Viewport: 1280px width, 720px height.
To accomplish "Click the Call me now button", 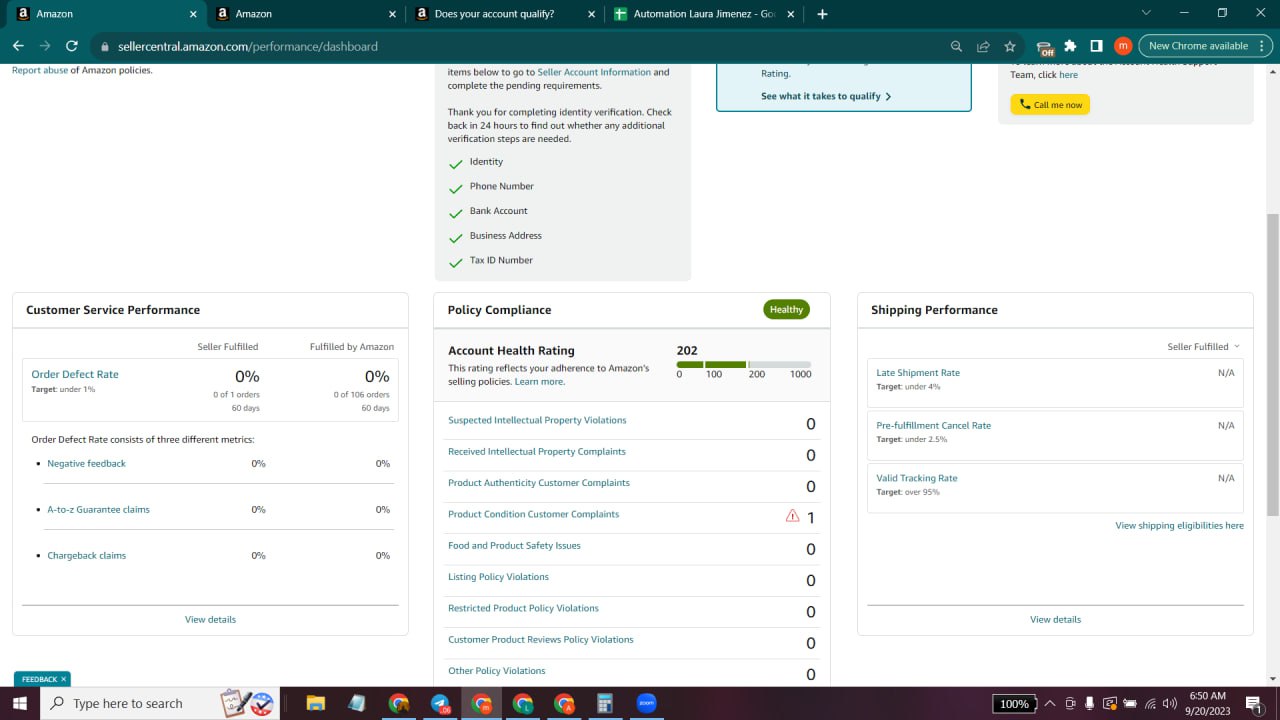I will click(x=1050, y=104).
